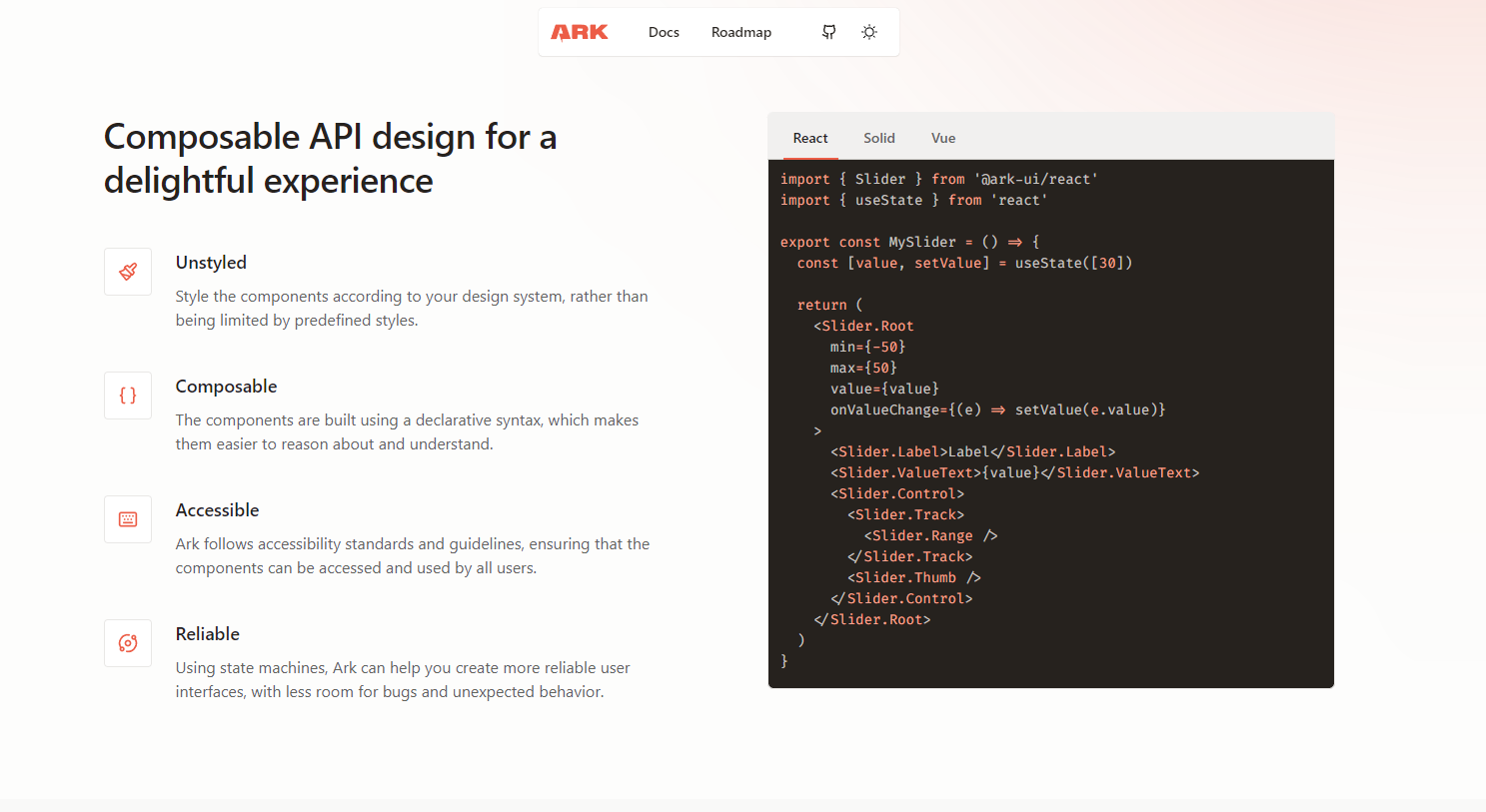
Task: Click the closing '</Slider.Root>' code line
Action: [x=872, y=619]
